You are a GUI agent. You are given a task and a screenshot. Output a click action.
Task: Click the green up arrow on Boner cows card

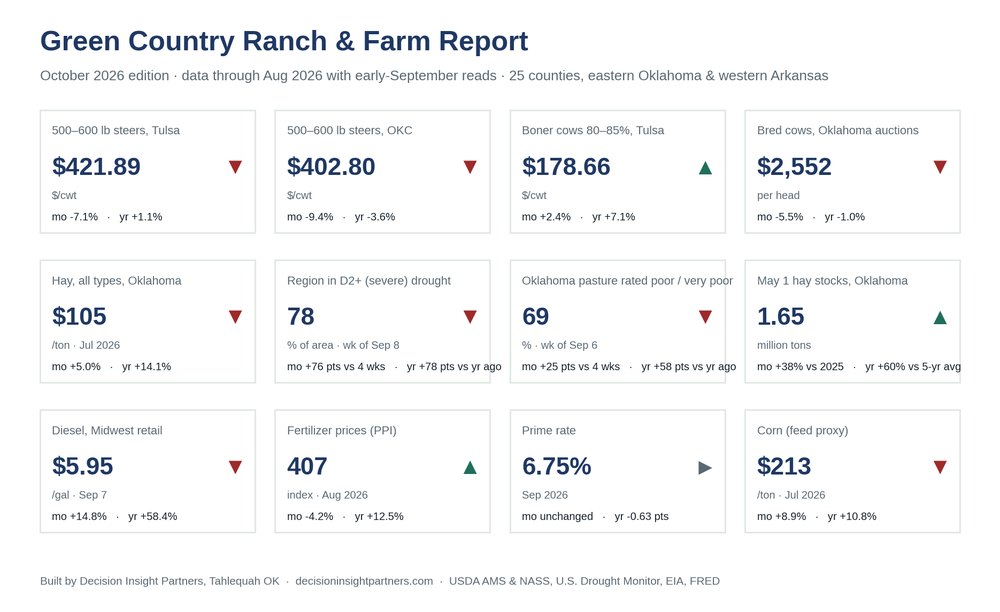click(x=705, y=168)
